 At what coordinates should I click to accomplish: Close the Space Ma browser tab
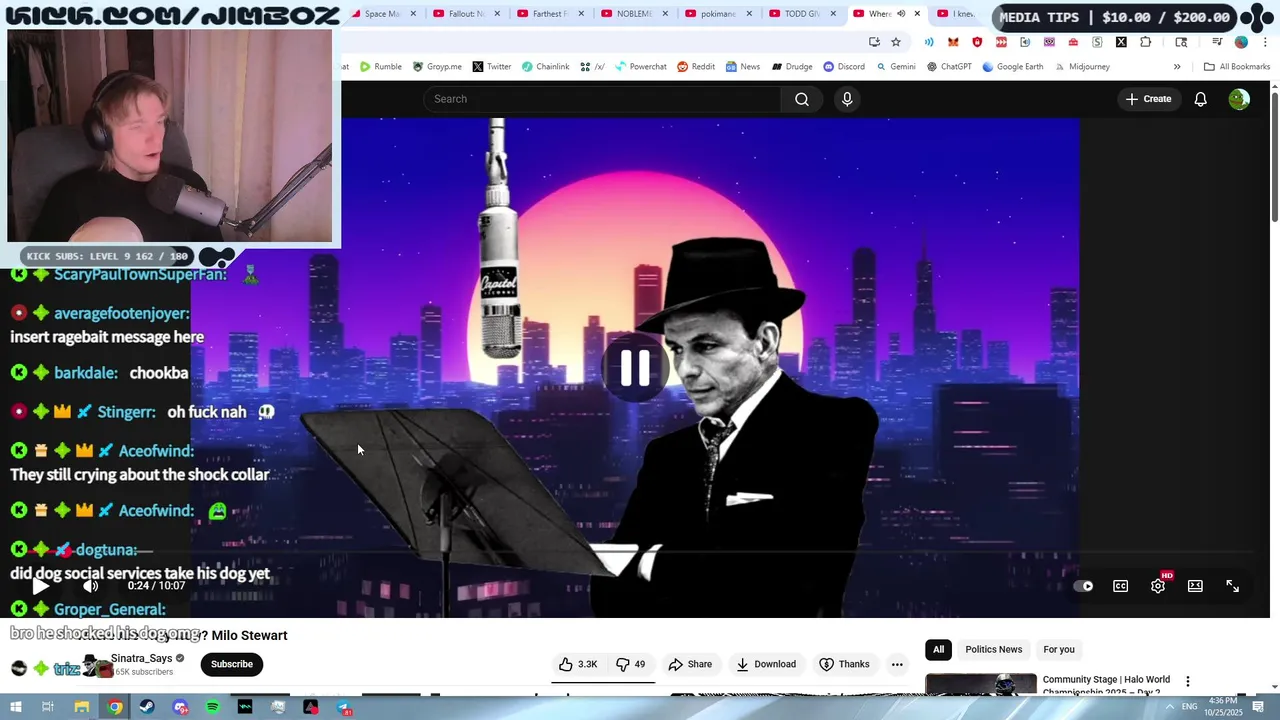[x=413, y=14]
